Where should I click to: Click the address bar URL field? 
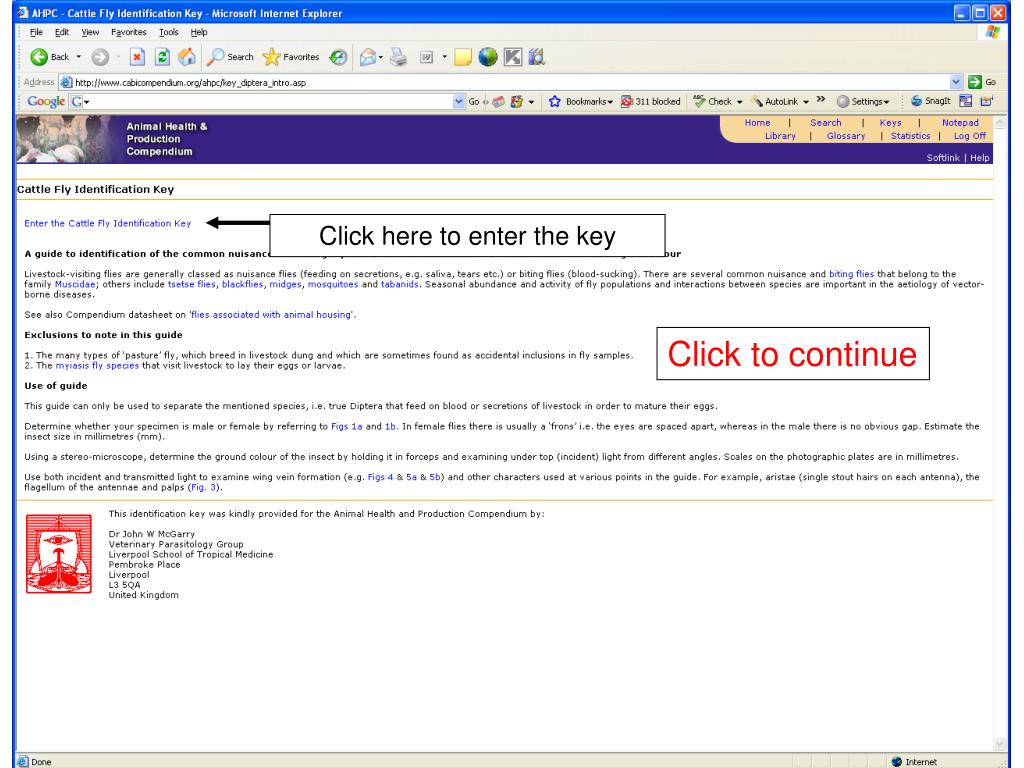point(509,82)
